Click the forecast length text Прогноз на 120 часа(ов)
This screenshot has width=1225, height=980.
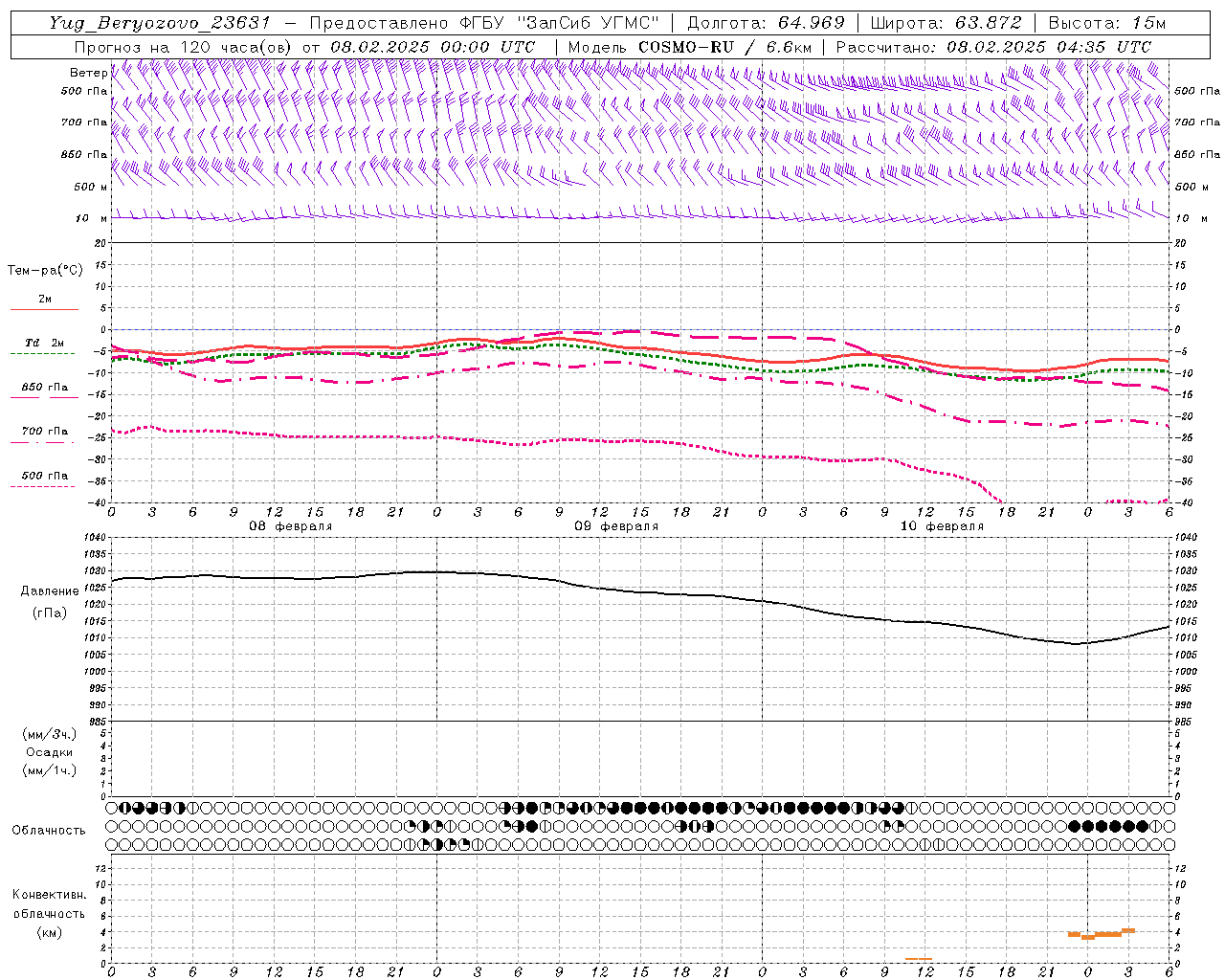click(184, 47)
